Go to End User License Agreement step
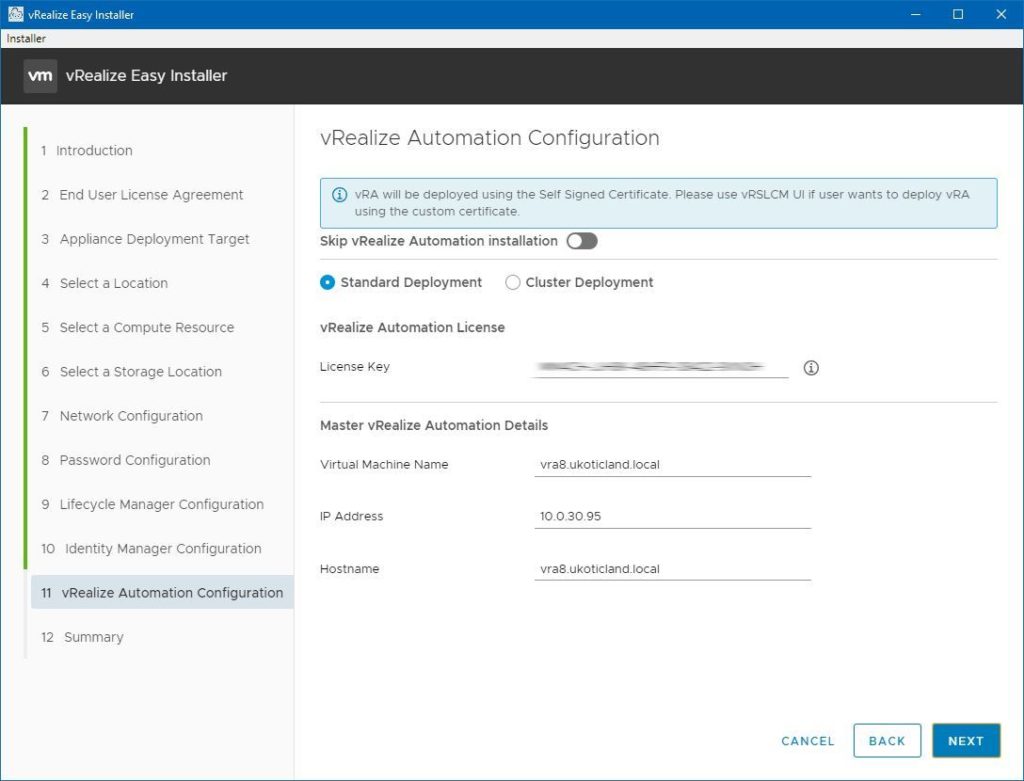Image resolution: width=1024 pixels, height=781 pixels. point(142,195)
